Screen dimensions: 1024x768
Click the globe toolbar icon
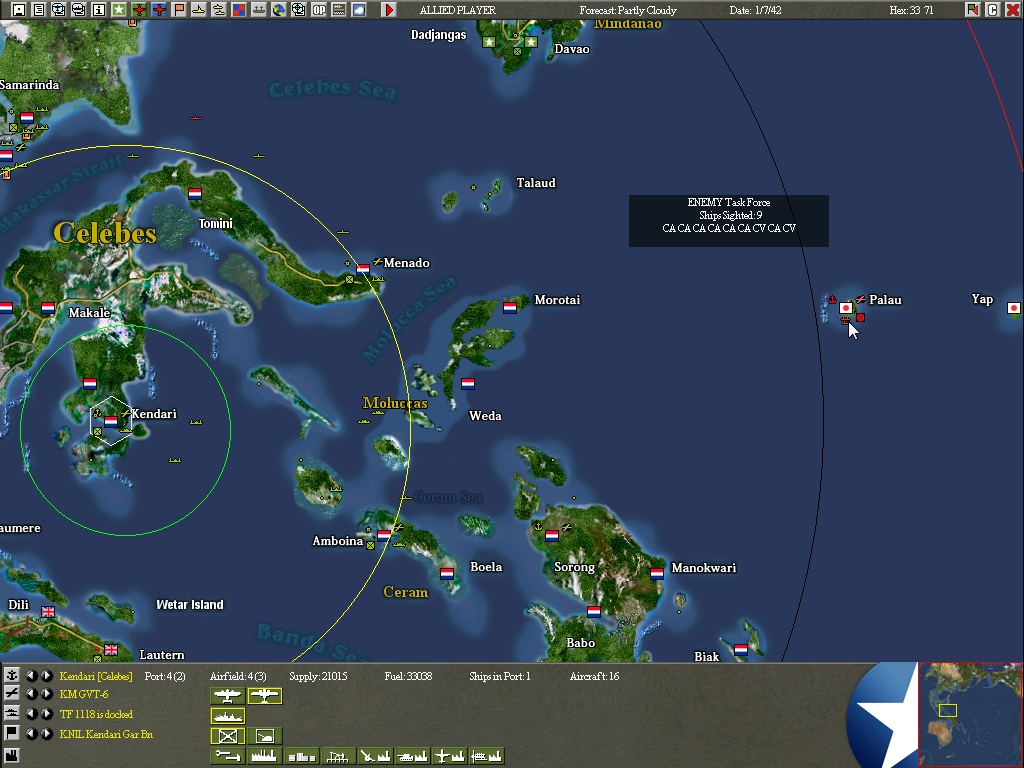279,10
